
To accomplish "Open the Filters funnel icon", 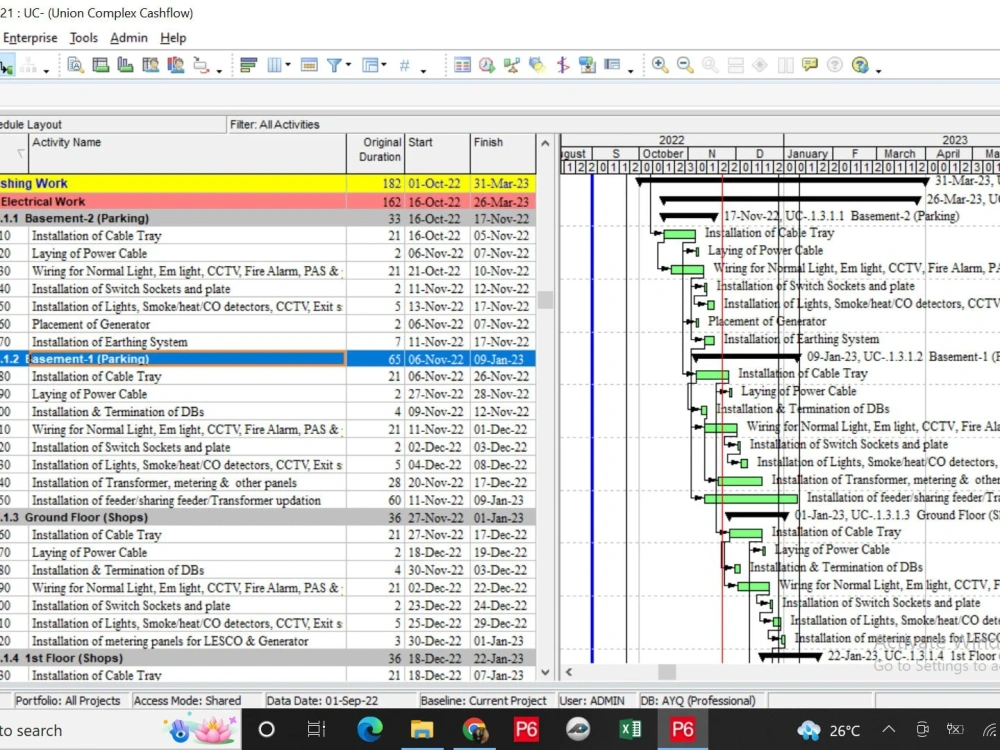I will (x=336, y=64).
